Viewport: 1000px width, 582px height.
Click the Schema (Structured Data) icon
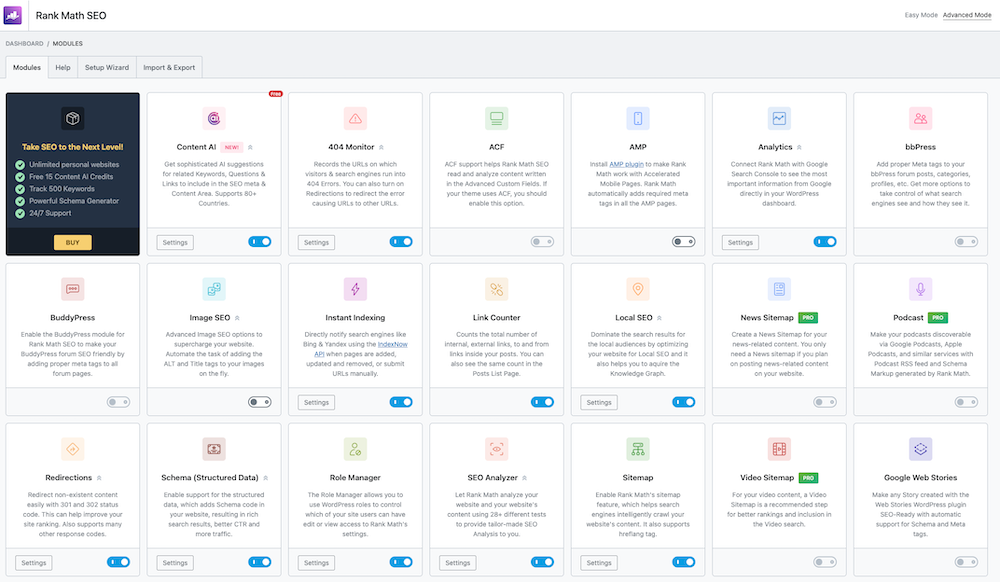point(214,449)
